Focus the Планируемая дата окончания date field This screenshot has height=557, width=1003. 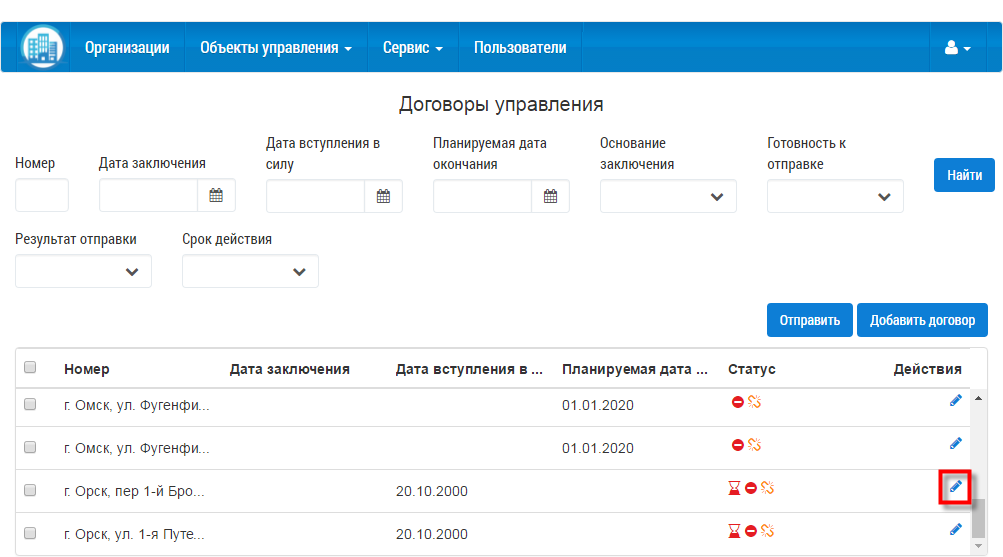pos(482,196)
